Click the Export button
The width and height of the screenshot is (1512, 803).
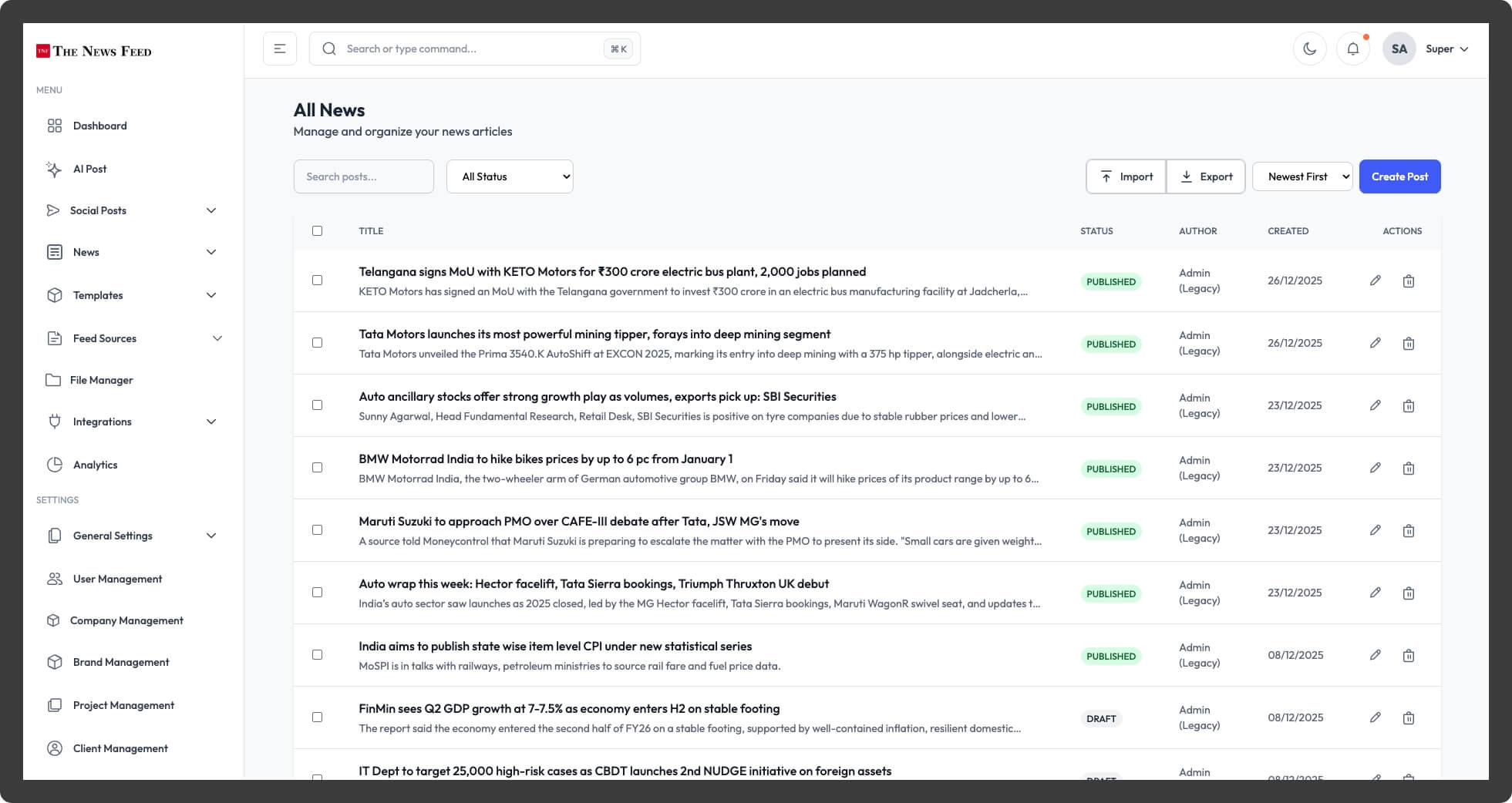pos(1205,176)
